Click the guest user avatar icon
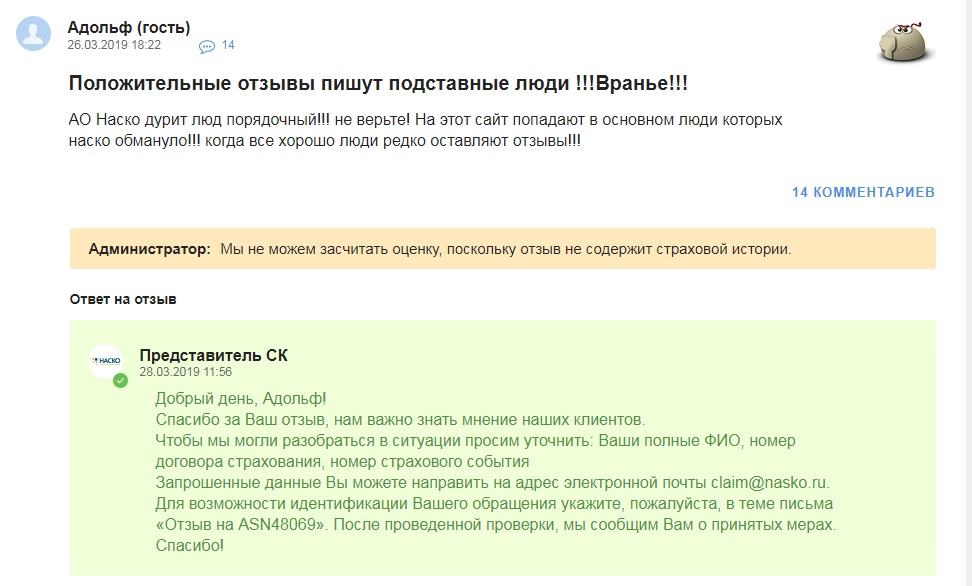This screenshot has height=586, width=972. [x=33, y=33]
